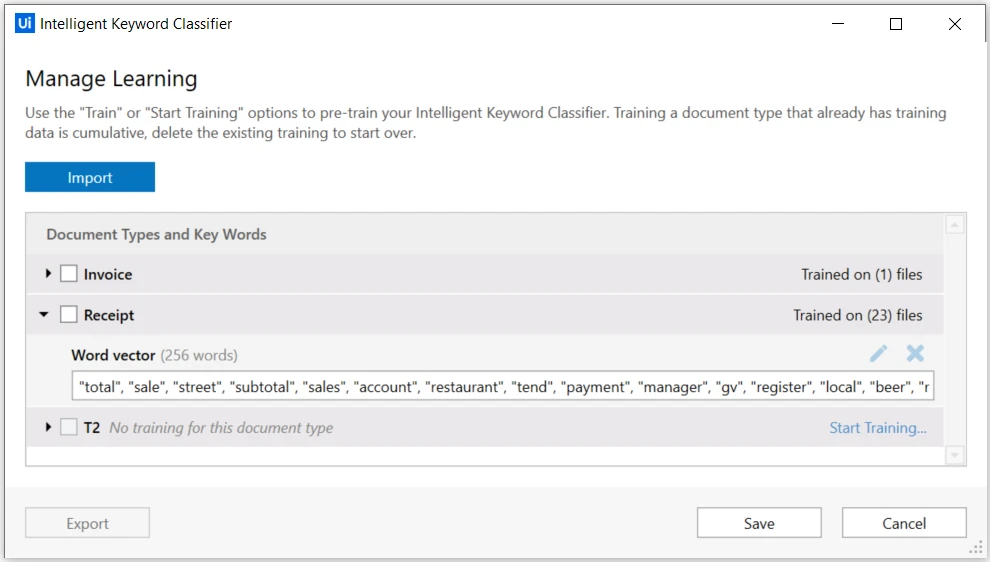The width and height of the screenshot is (990, 562).
Task: Grab the resize grip at window corner
Action: (976, 548)
